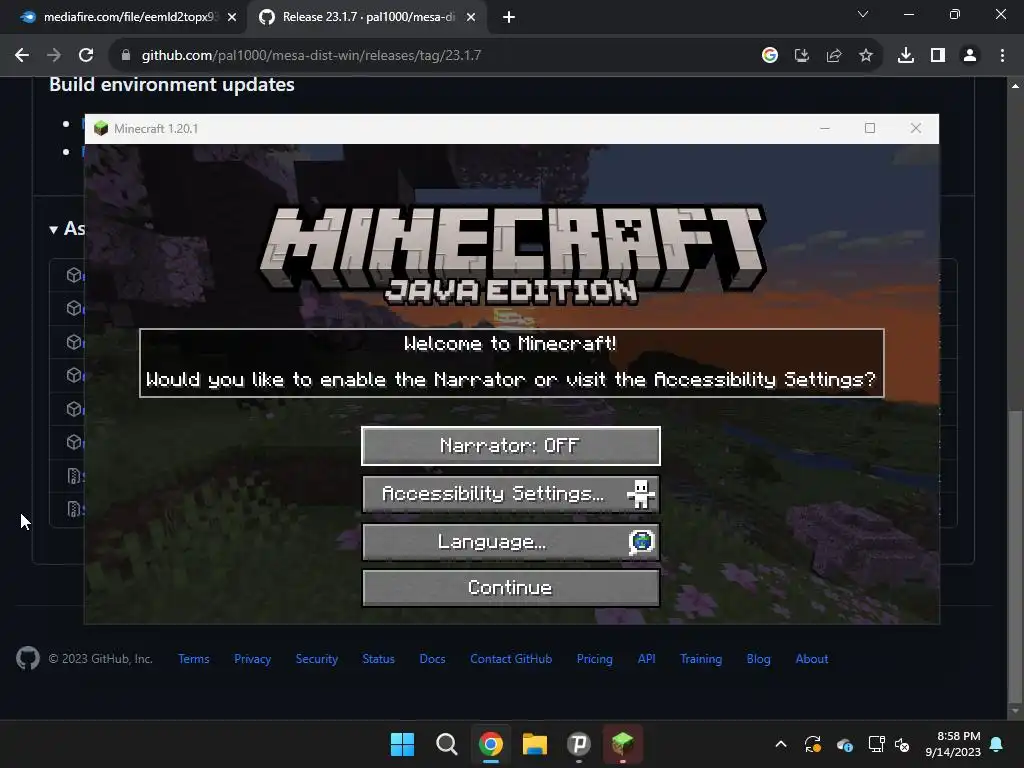The image size is (1024, 768).
Task: Click the page vertical scrollbar thumb
Action: pyautogui.click(x=1015, y=555)
